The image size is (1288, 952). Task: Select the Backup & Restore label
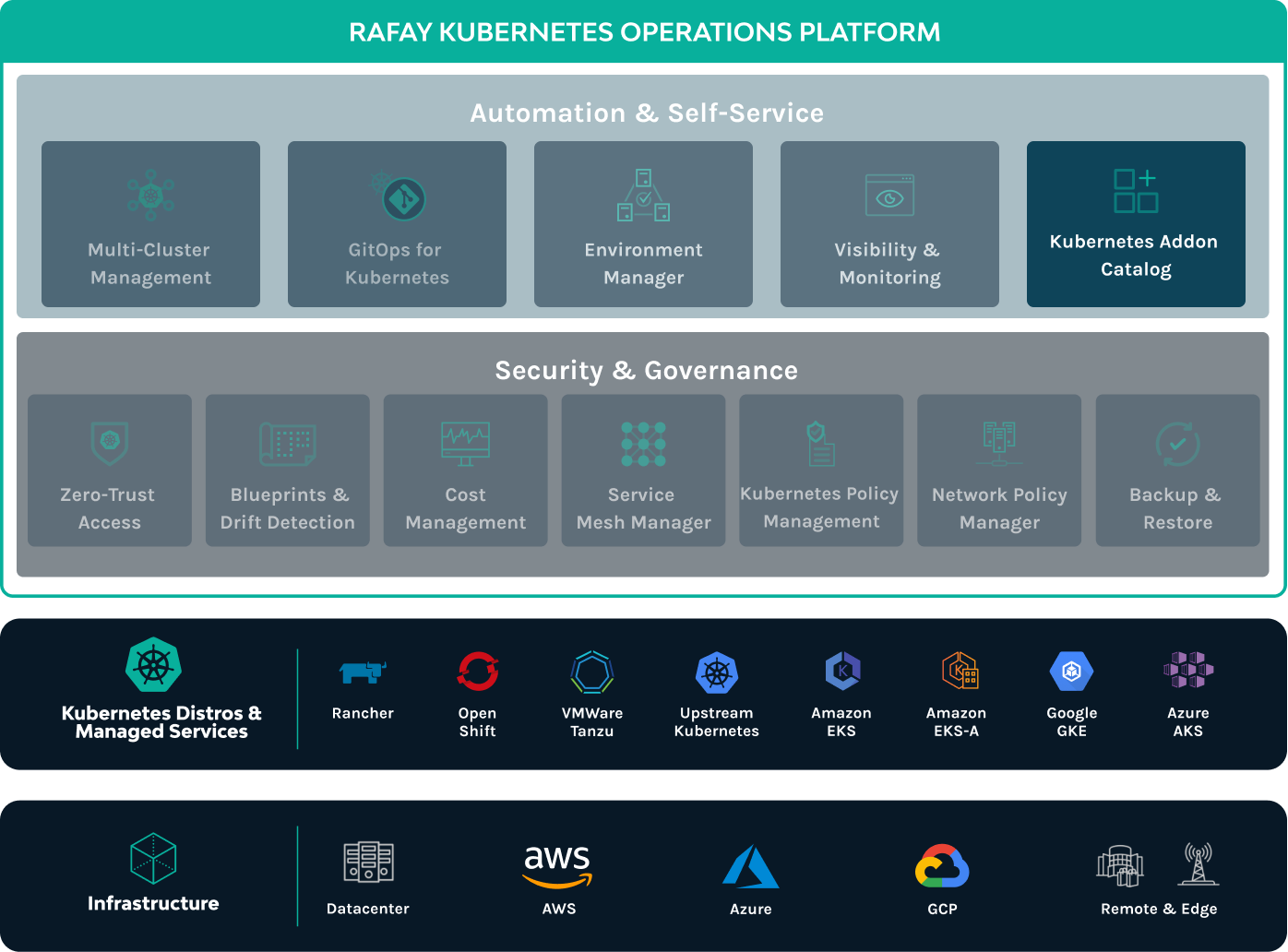[x=1176, y=508]
